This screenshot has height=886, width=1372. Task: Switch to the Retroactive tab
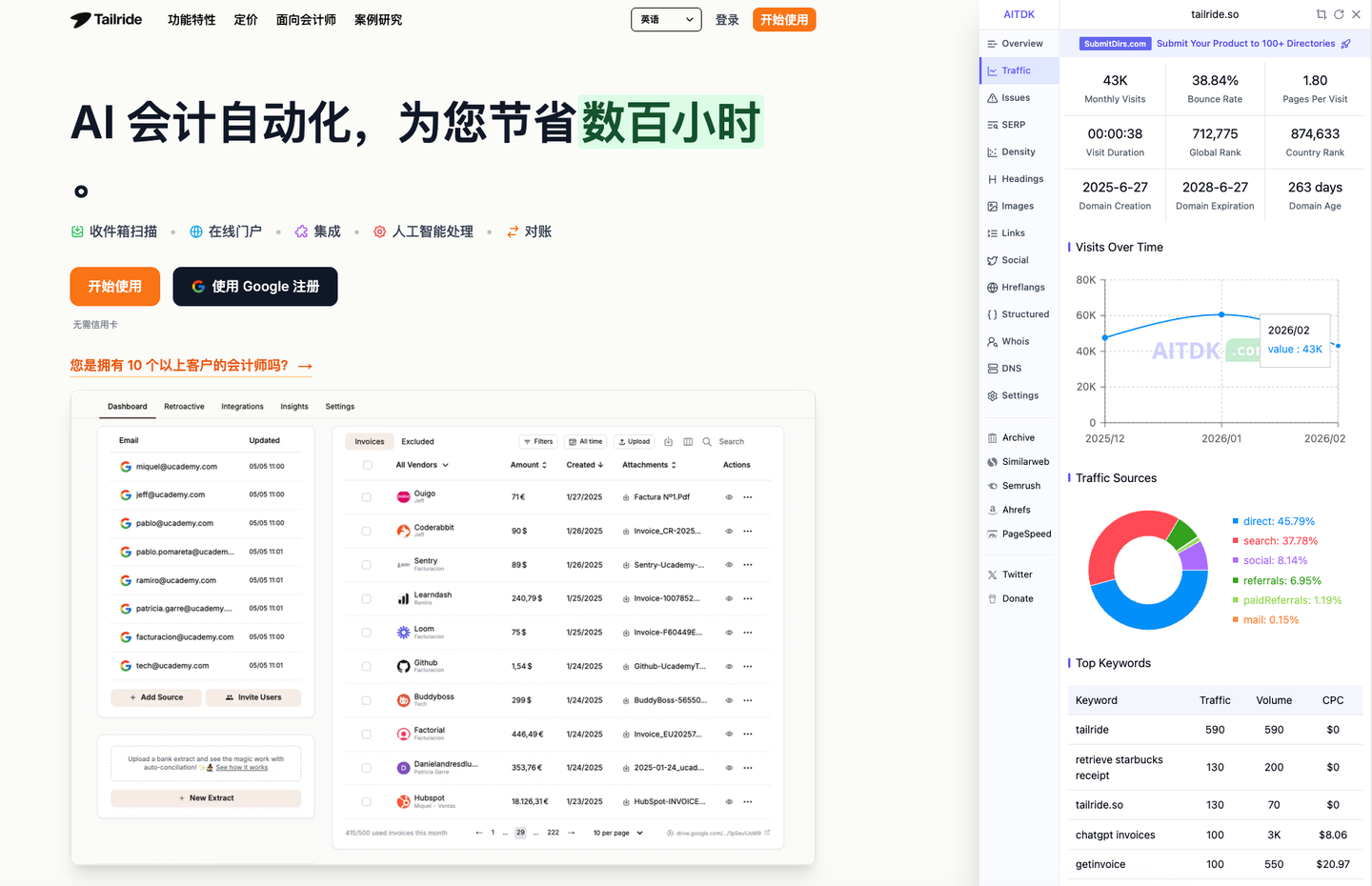click(x=184, y=407)
